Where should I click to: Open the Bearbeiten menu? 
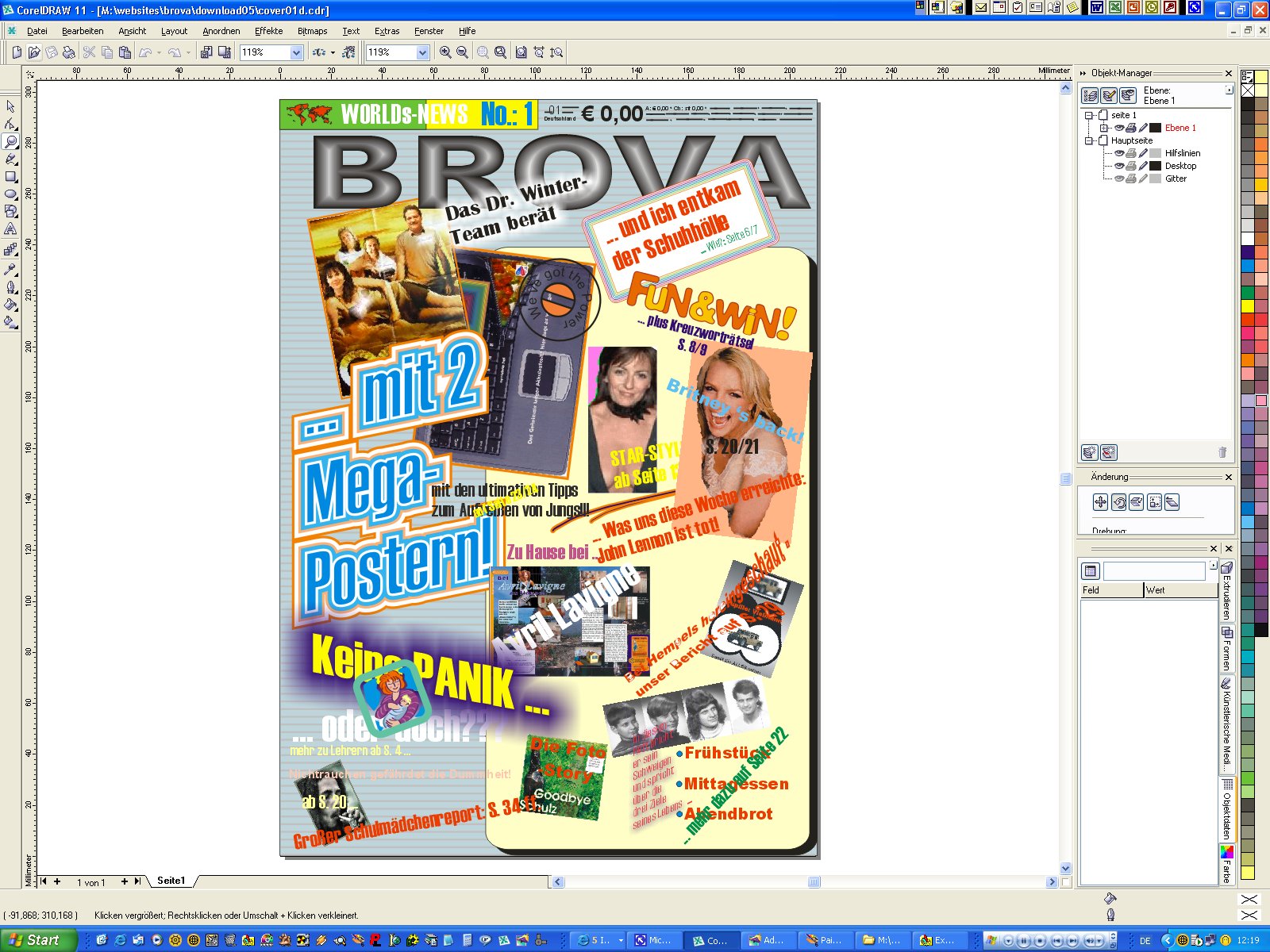point(83,31)
